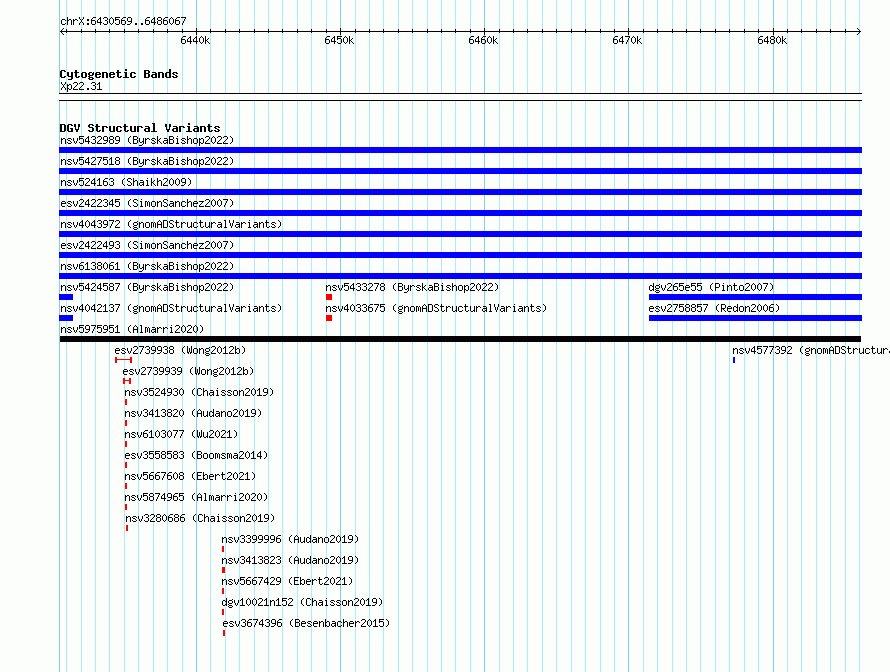
Task: Select the Xp22.31 band label
Action: coord(81,86)
